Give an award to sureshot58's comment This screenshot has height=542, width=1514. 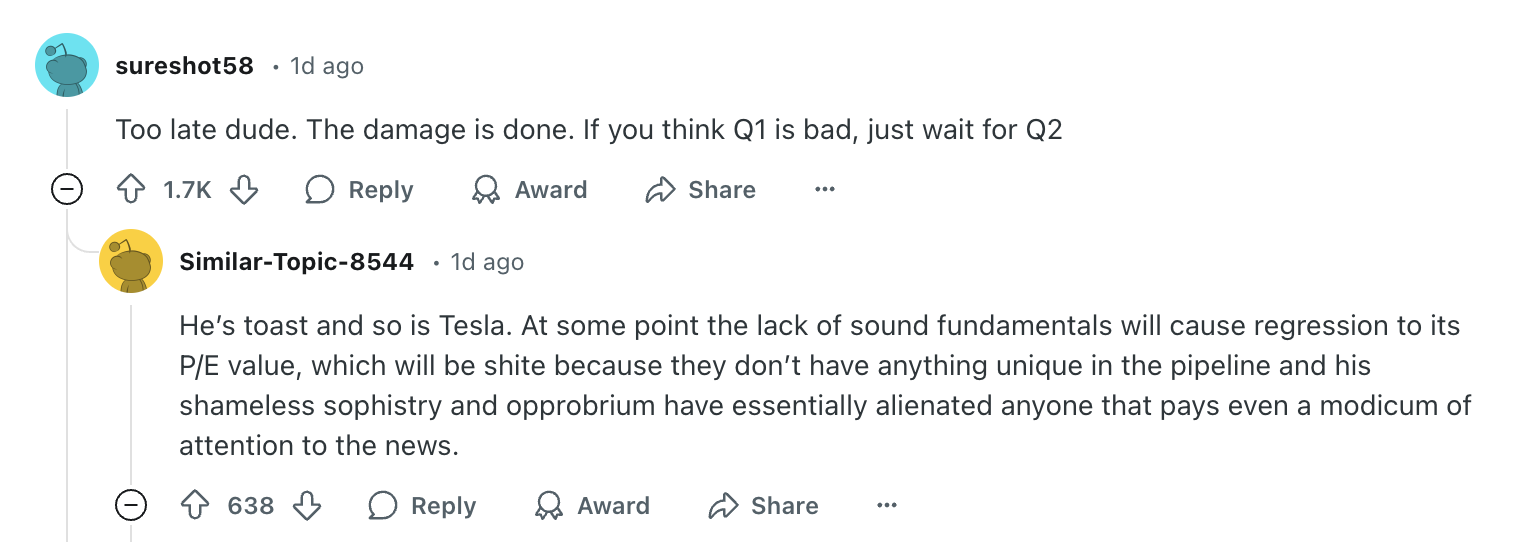tap(529, 190)
